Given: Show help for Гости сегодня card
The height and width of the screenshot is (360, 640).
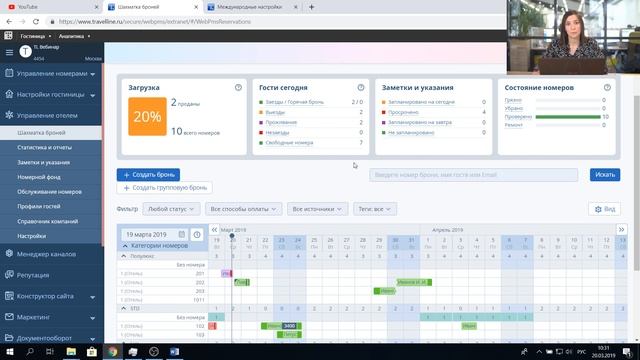Looking at the screenshot, I should [361, 87].
